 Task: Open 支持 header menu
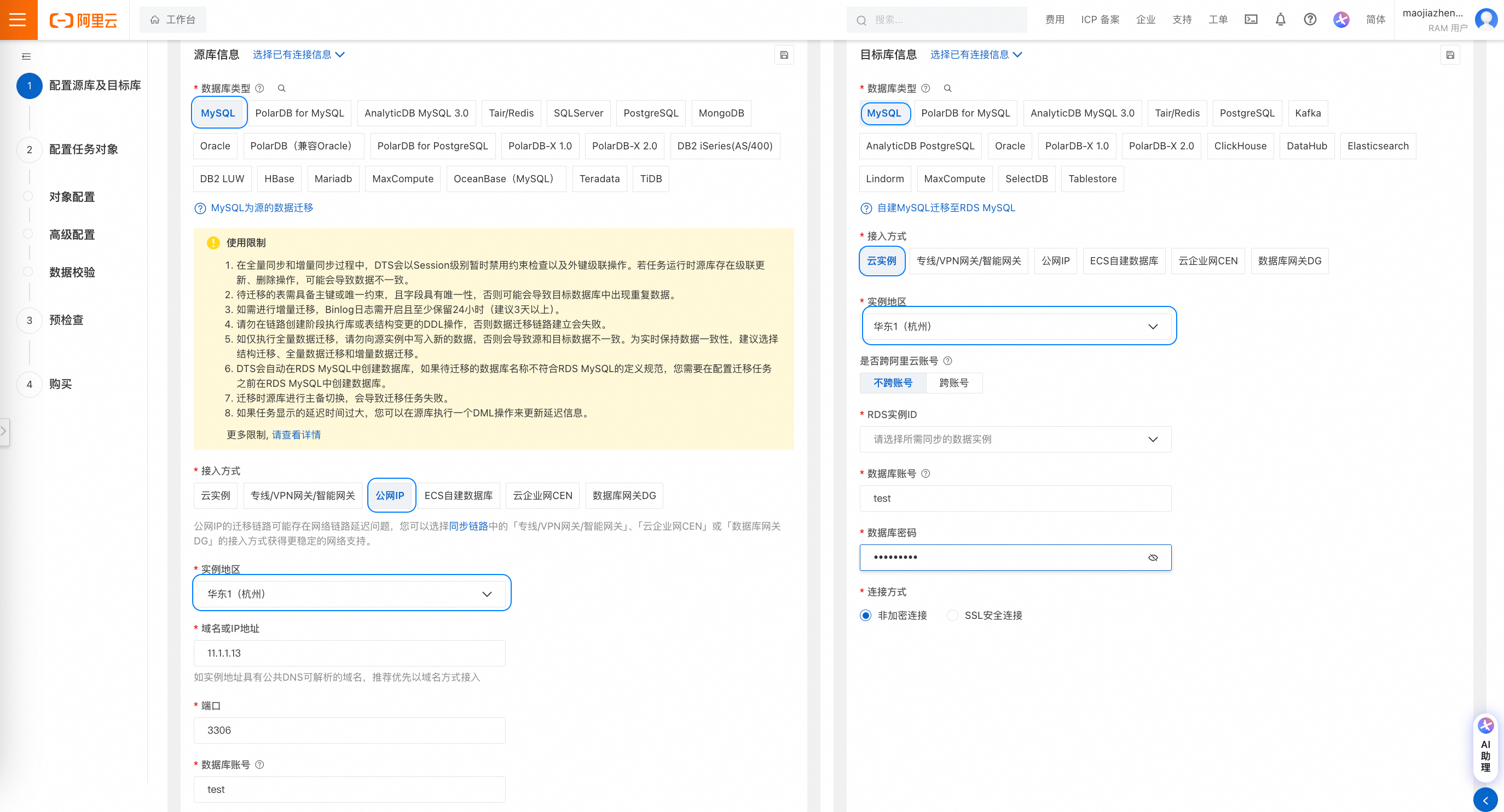1182,19
